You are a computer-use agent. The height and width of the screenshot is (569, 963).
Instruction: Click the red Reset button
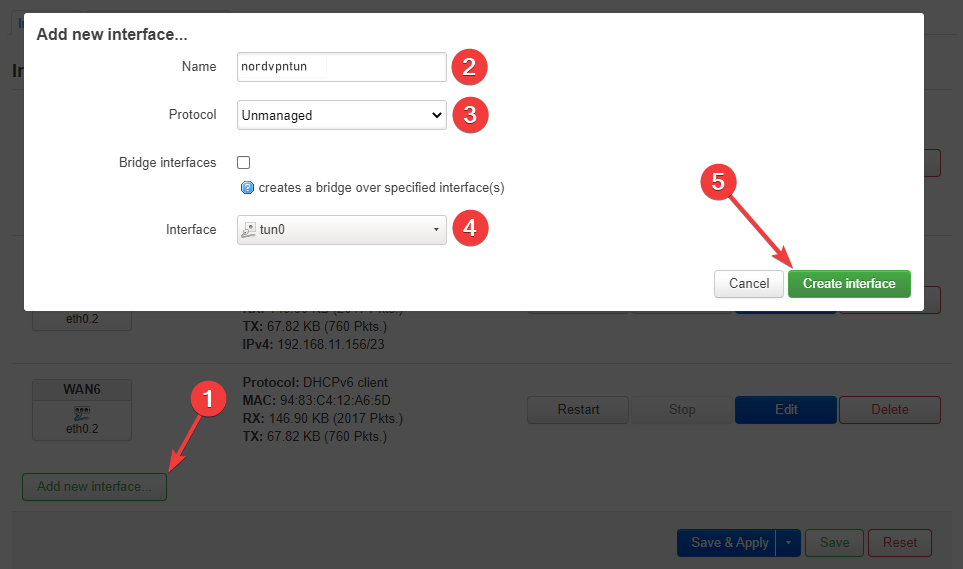[899, 543]
